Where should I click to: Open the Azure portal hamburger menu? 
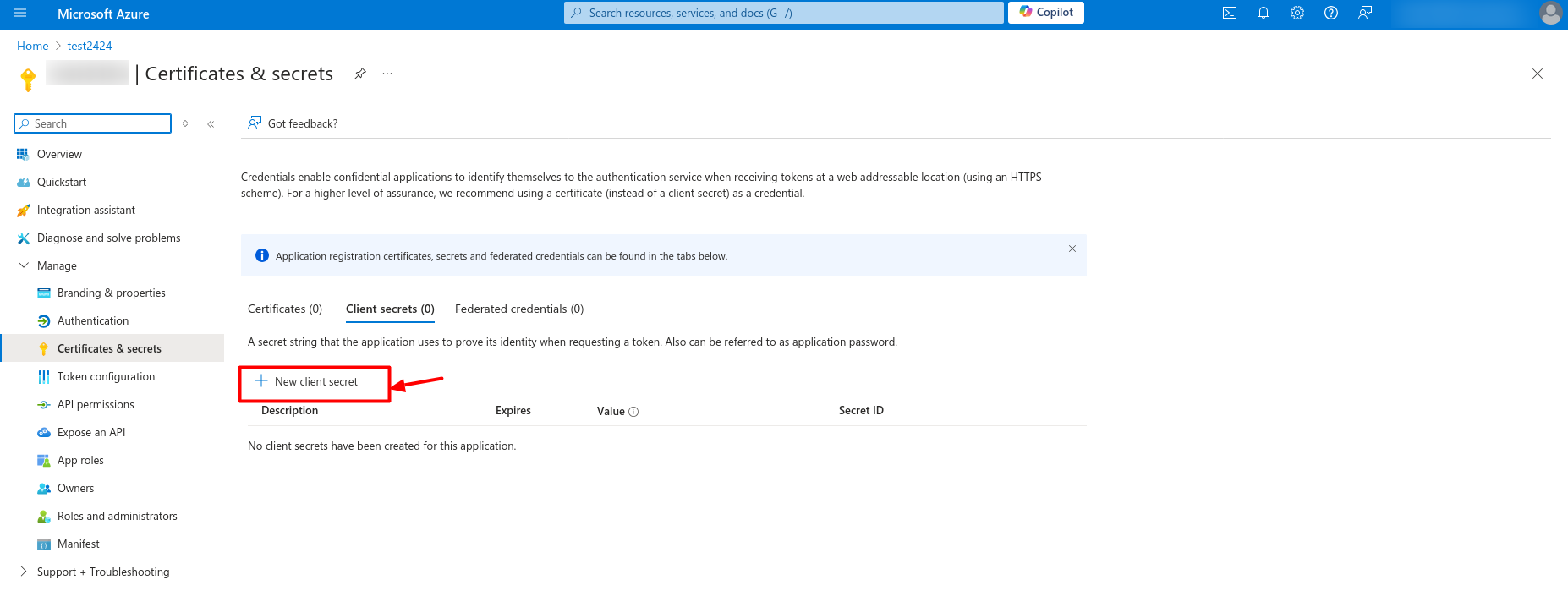20,14
